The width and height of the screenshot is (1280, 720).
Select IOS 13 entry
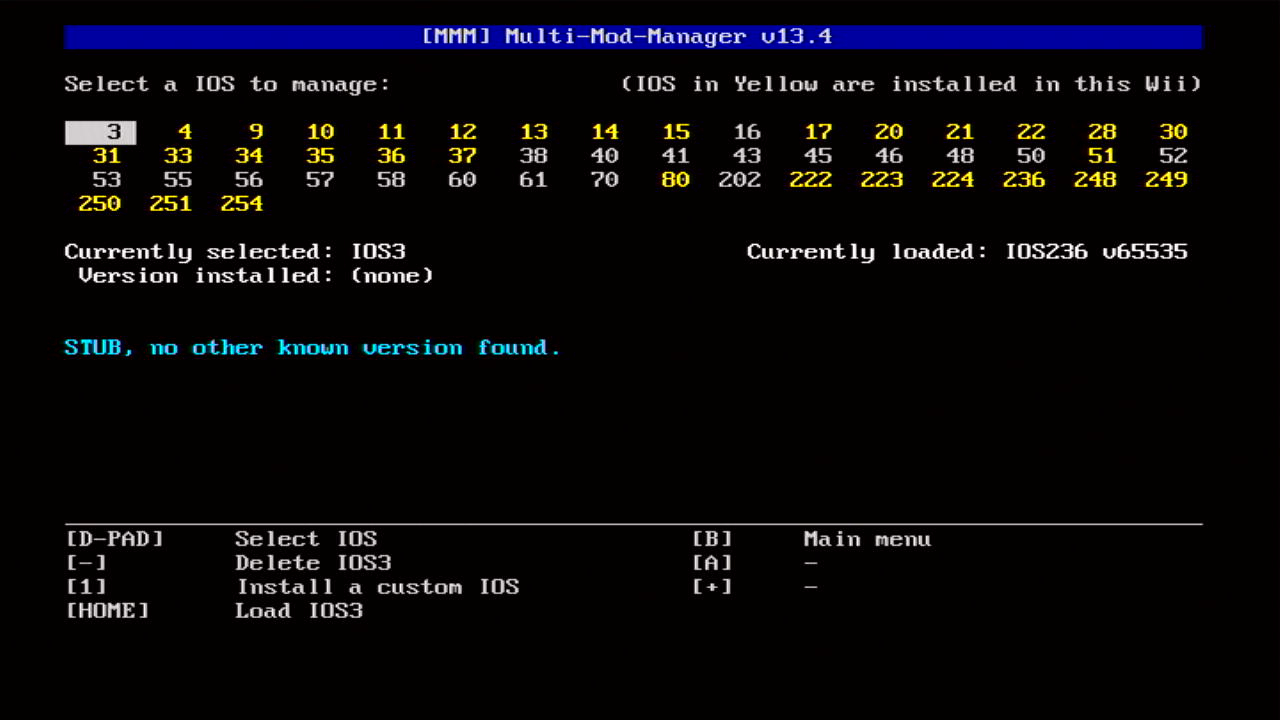pos(534,132)
